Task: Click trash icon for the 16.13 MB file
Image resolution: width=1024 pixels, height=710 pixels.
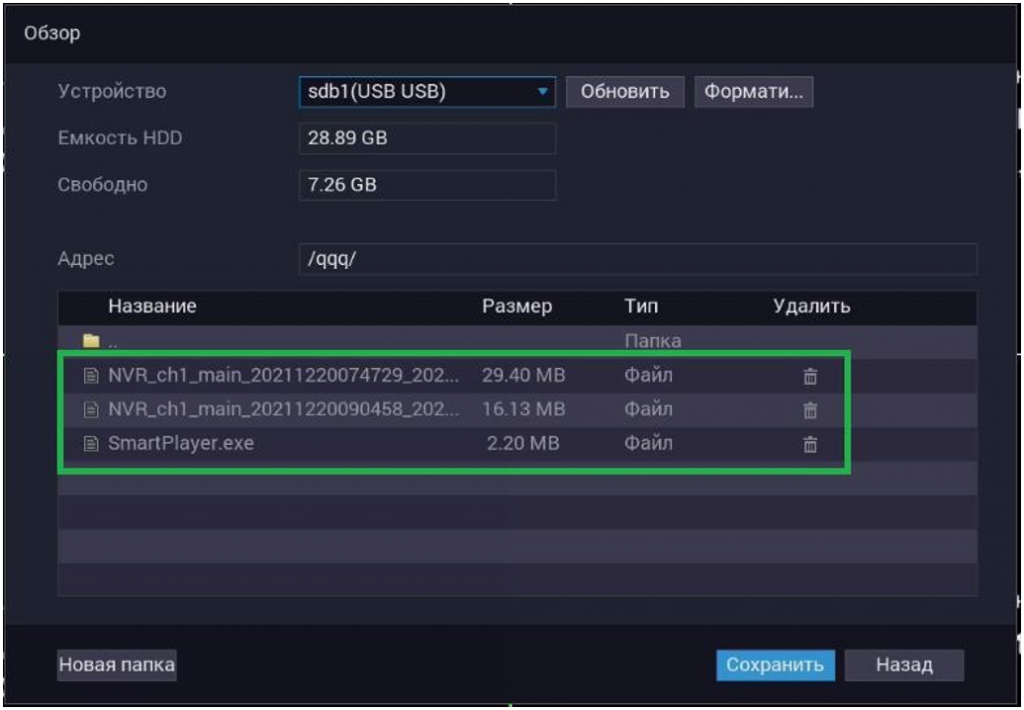Action: point(811,410)
